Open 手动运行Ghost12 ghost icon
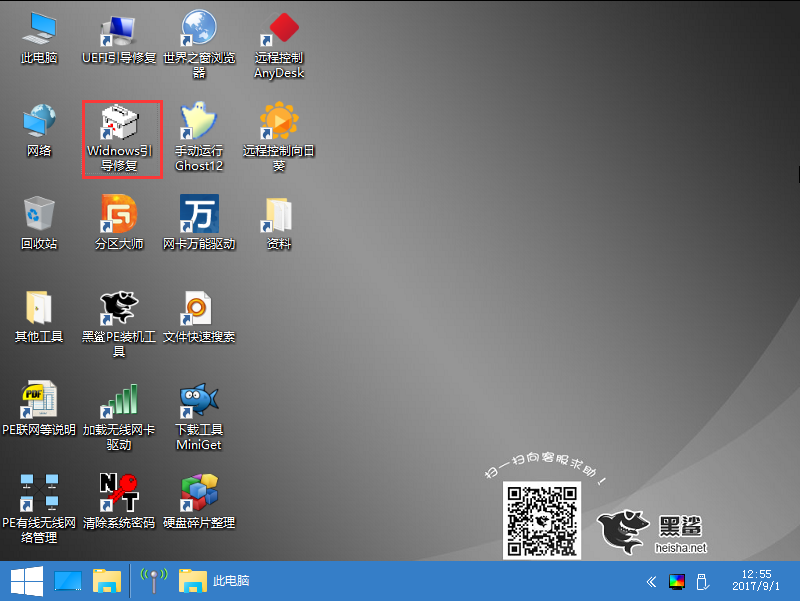The image size is (800, 601). point(199,124)
